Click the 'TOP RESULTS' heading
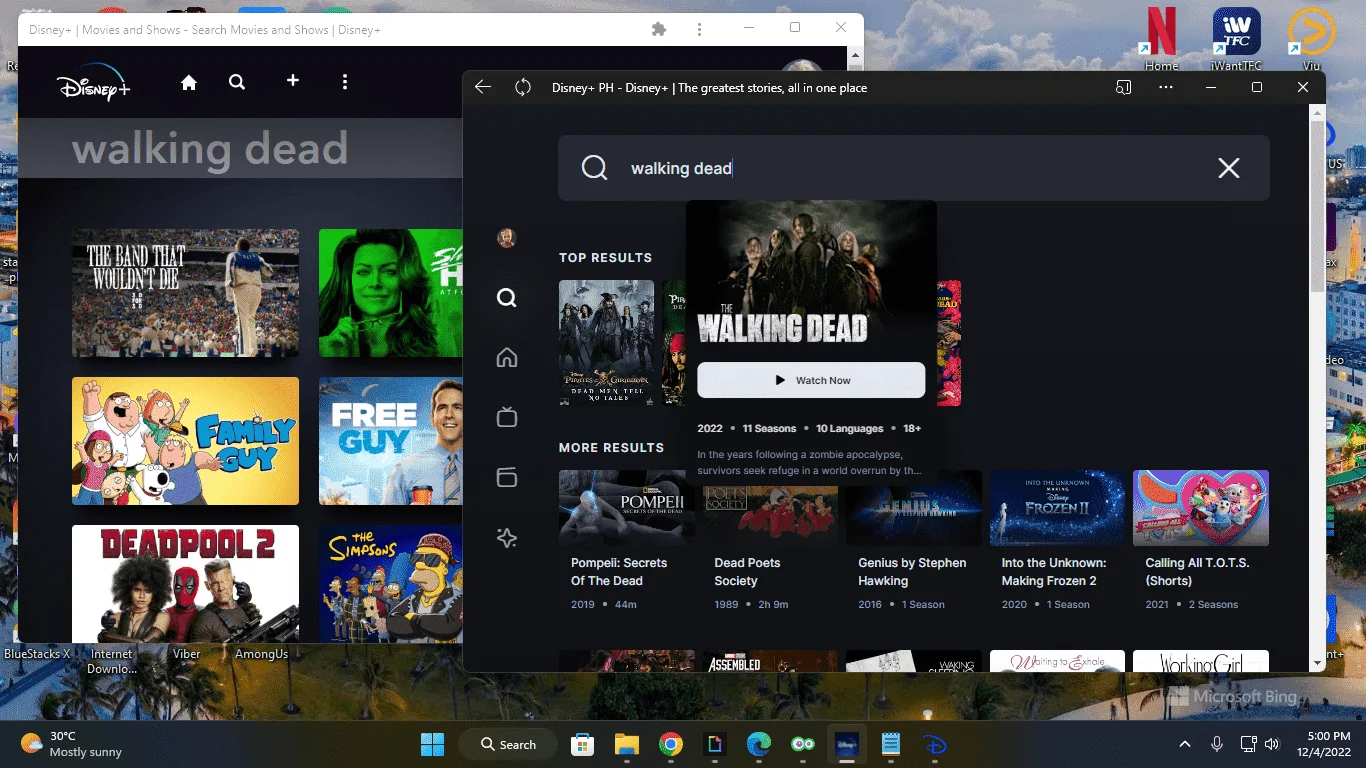 pos(605,258)
